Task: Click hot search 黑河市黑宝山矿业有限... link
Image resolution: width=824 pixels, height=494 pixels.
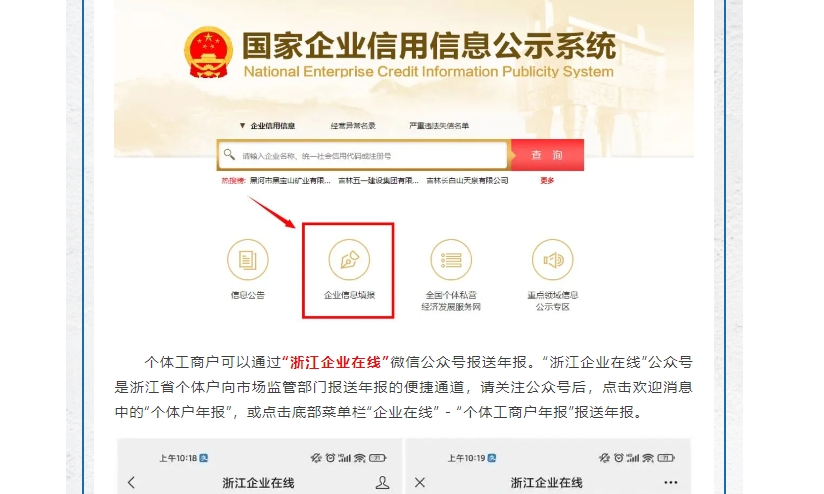Action: (290, 181)
